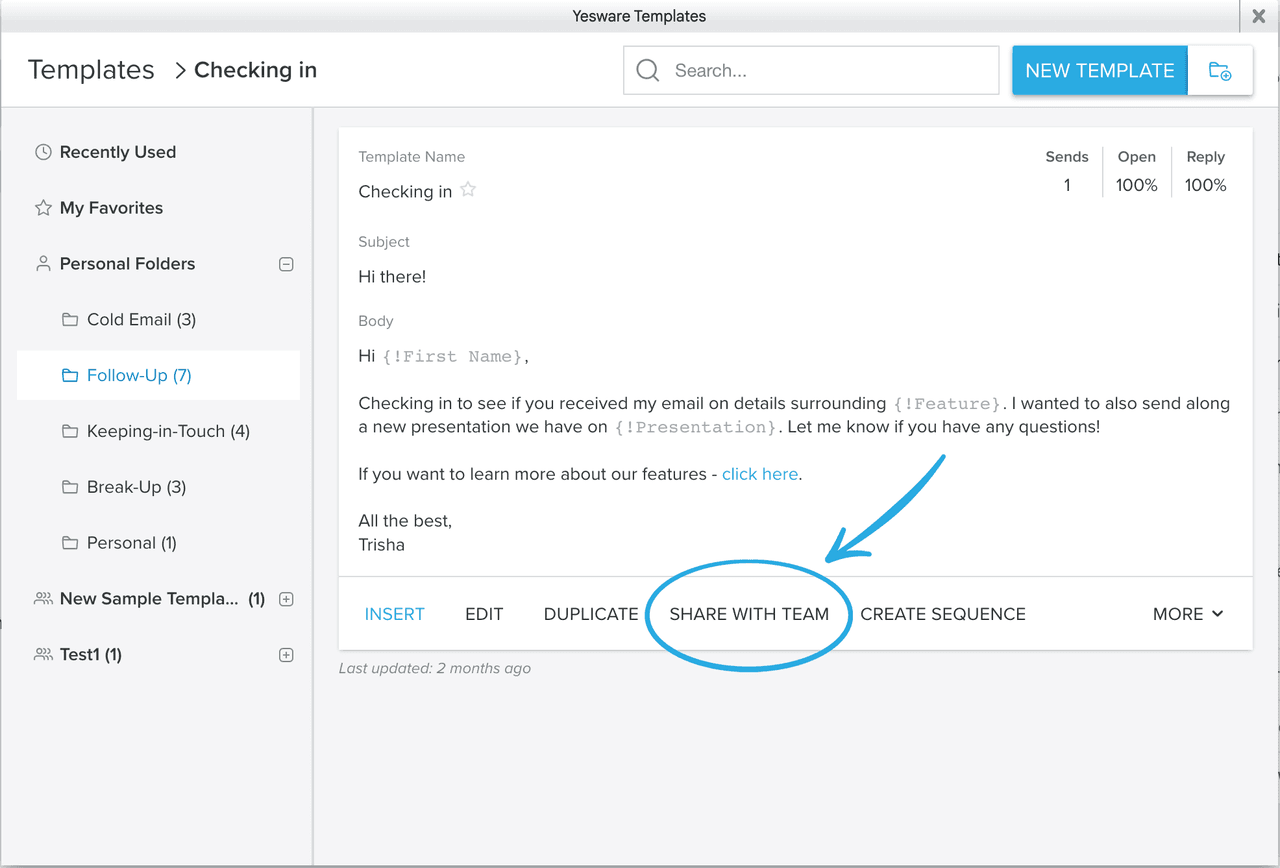Open the MORE dropdown
The image size is (1280, 868).
coord(1187,614)
